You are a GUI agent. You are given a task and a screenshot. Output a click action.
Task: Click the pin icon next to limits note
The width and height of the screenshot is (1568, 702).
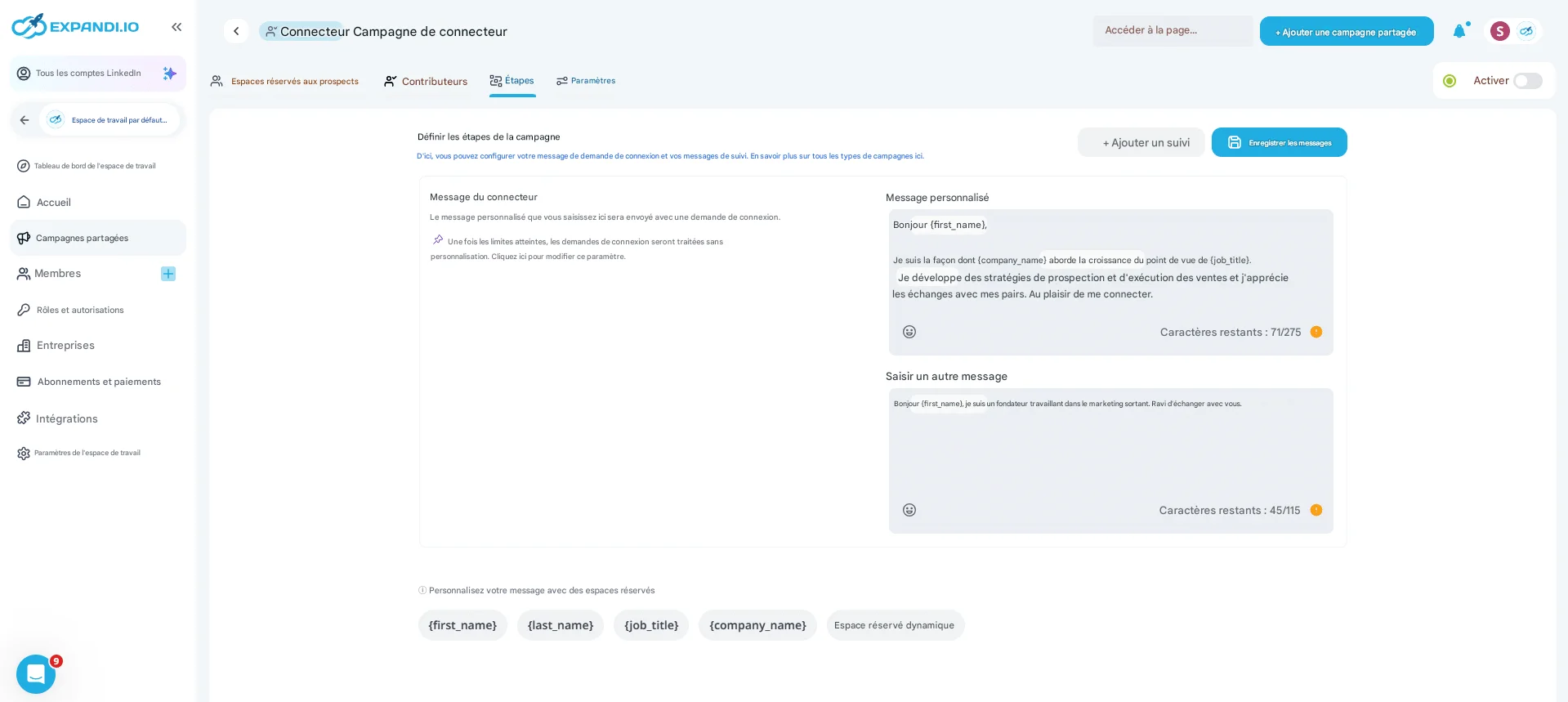(x=438, y=239)
